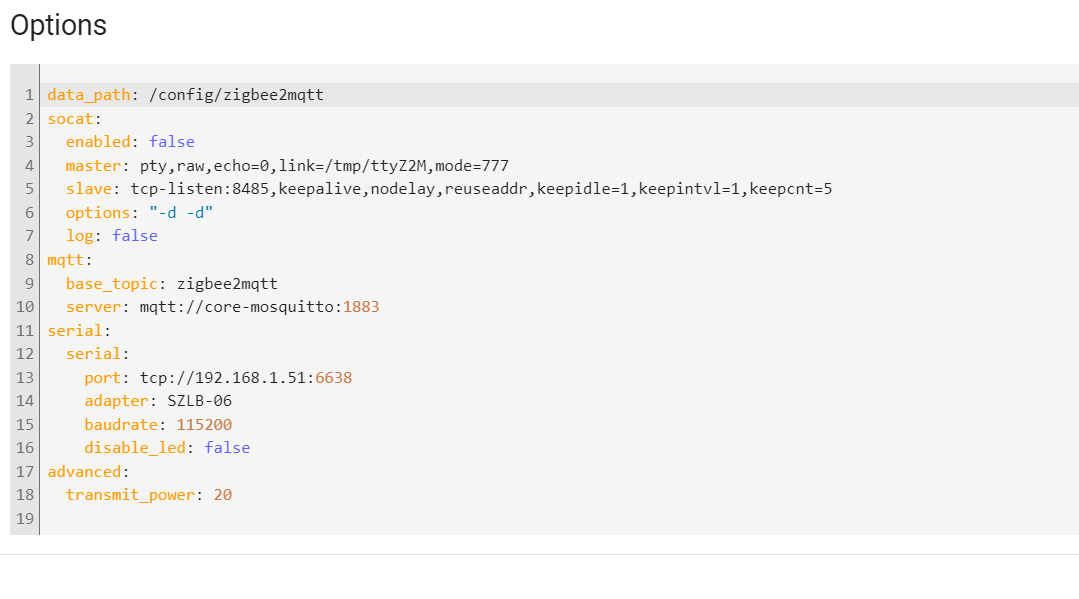Click the advanced key in the YAML
The width and height of the screenshot is (1079, 599).
pyautogui.click(x=83, y=471)
